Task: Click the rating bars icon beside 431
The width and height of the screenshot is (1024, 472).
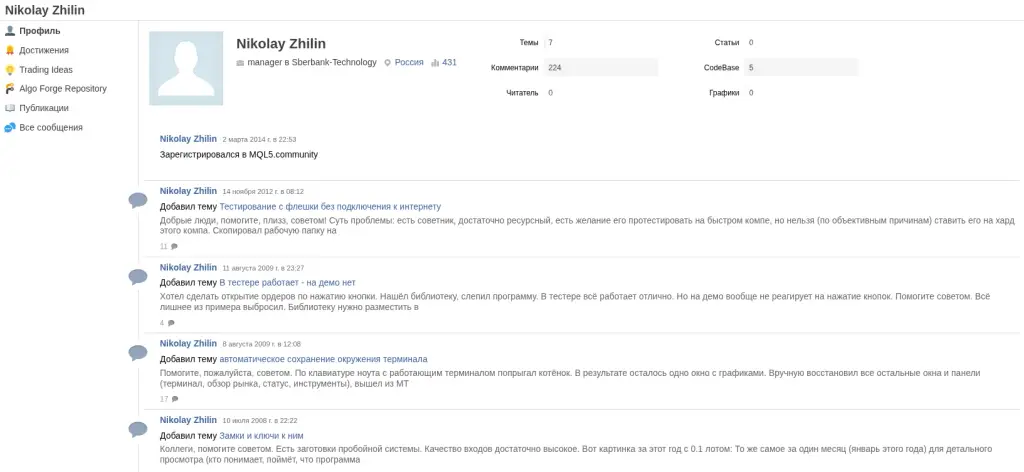Action: click(x=435, y=63)
